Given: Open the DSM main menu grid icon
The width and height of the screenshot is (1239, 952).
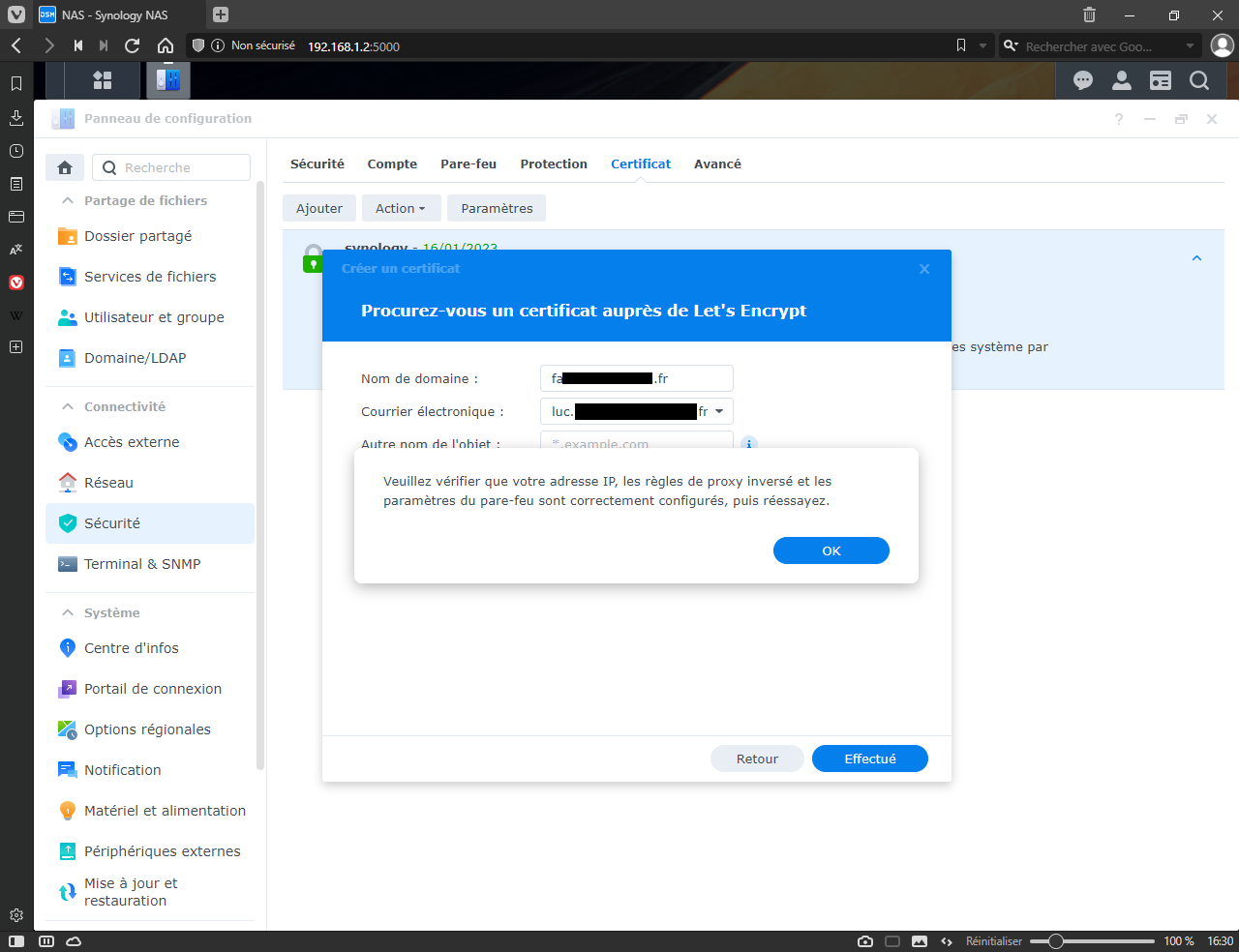Looking at the screenshot, I should (x=102, y=80).
